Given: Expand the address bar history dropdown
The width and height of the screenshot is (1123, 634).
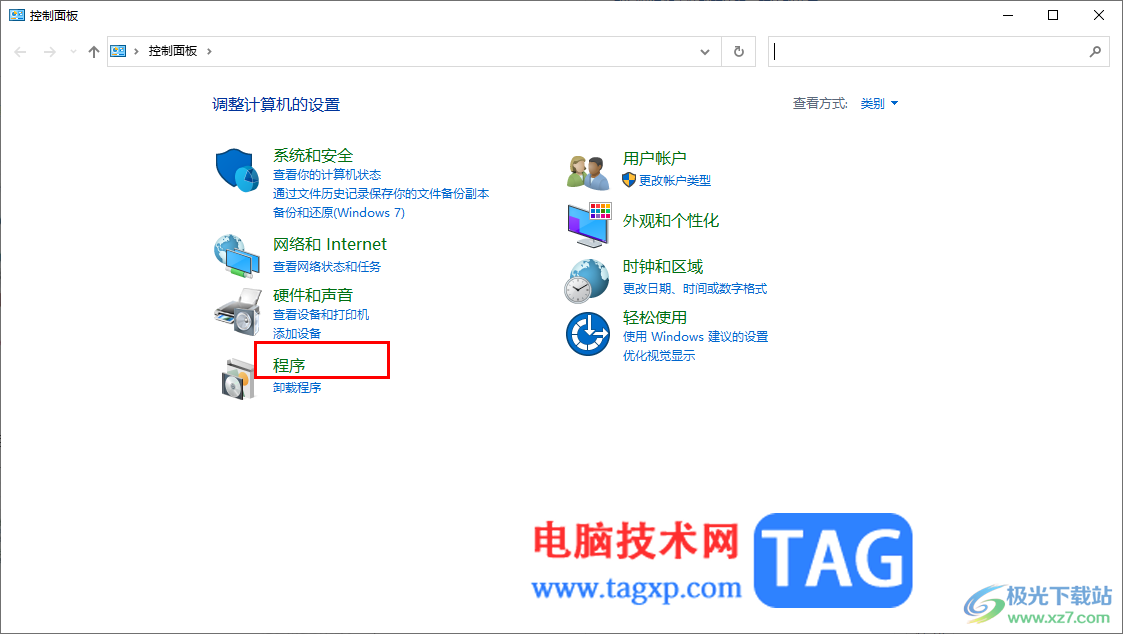Looking at the screenshot, I should pos(705,52).
